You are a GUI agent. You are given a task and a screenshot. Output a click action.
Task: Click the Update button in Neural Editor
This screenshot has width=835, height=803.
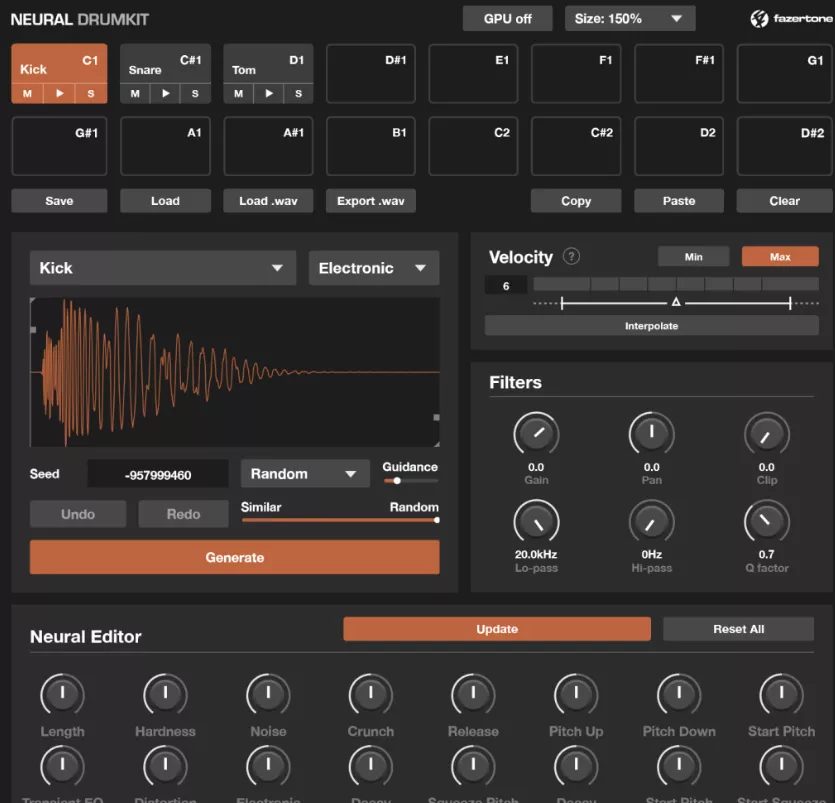[x=497, y=629]
